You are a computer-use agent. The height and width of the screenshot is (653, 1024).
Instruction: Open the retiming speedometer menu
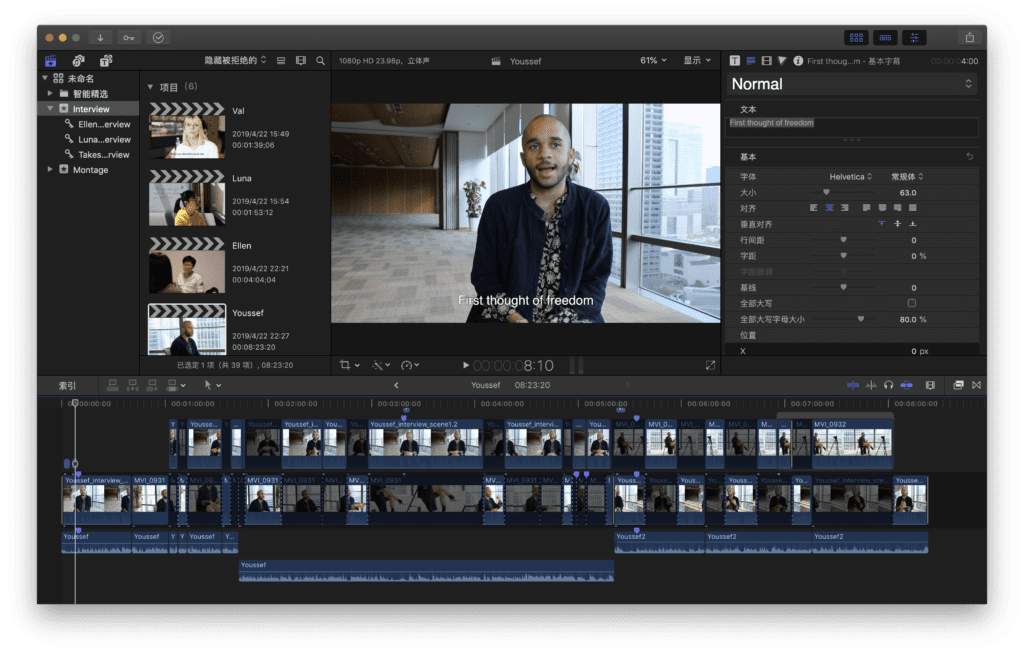point(410,365)
